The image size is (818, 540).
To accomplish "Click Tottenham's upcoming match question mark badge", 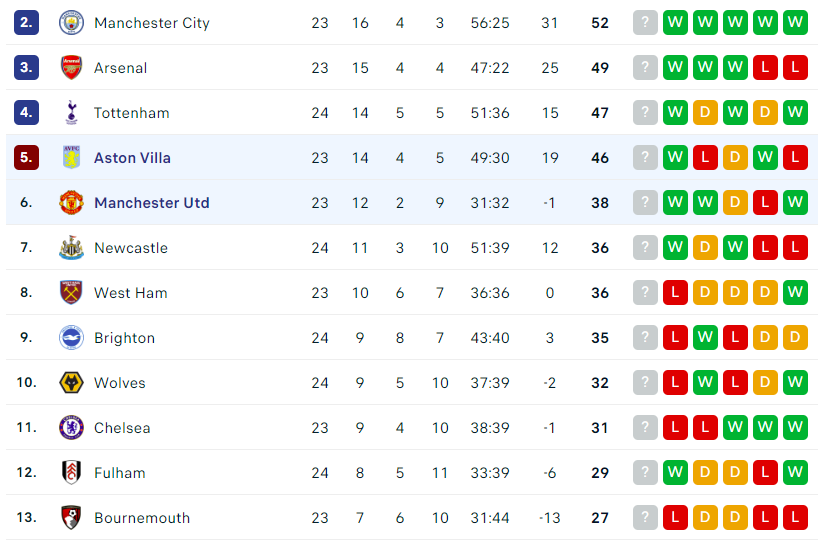I will [x=645, y=112].
